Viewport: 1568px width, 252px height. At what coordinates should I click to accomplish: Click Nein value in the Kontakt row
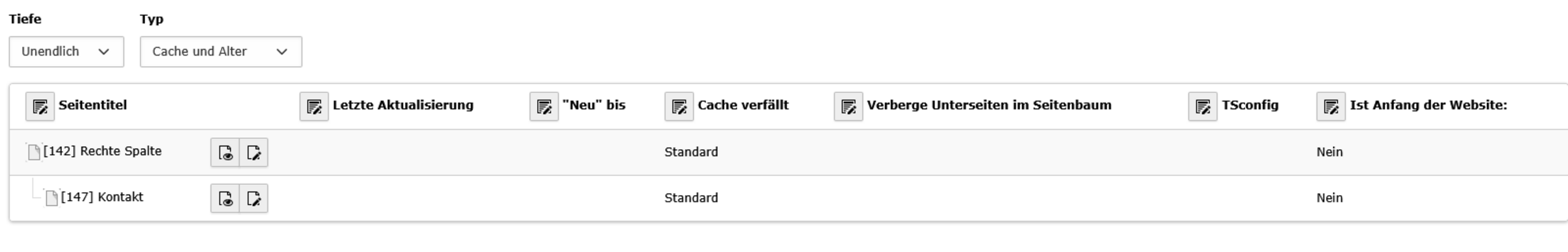tap(1329, 198)
